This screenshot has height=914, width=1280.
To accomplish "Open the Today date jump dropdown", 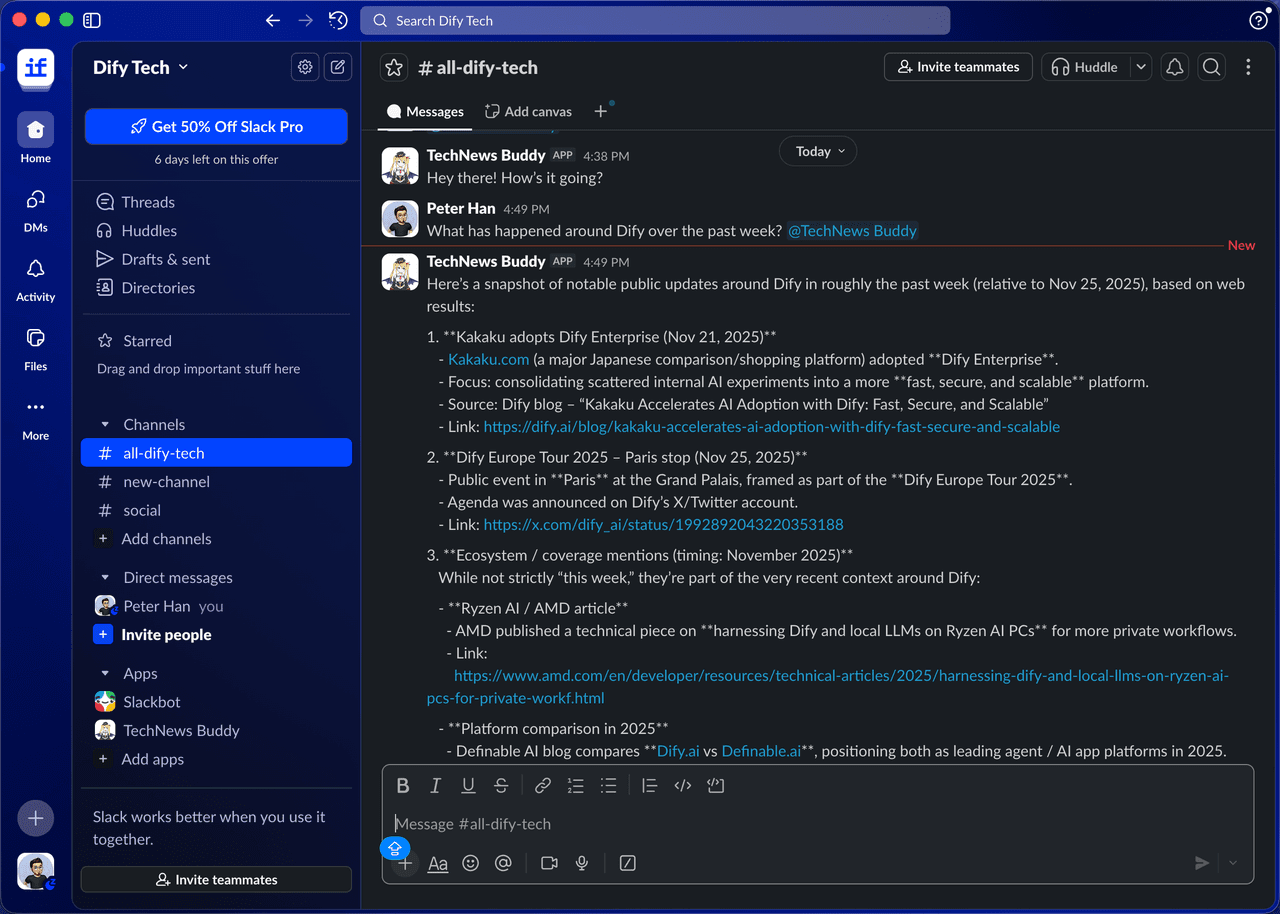I will [818, 151].
